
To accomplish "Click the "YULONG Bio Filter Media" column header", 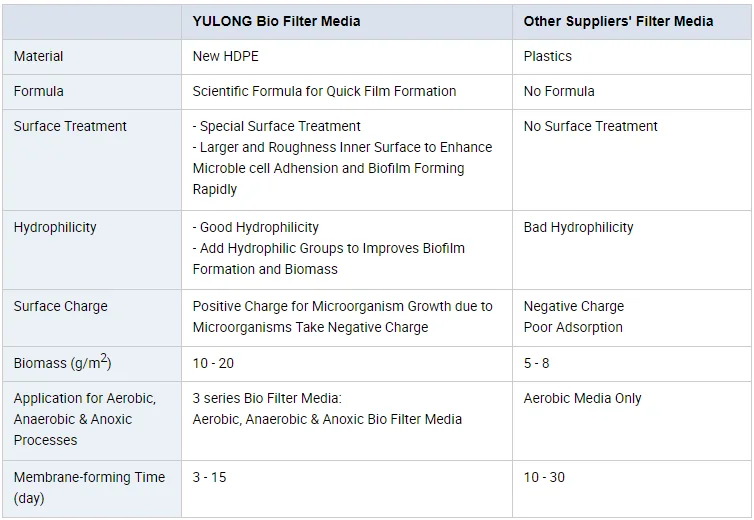I will 276,21.
